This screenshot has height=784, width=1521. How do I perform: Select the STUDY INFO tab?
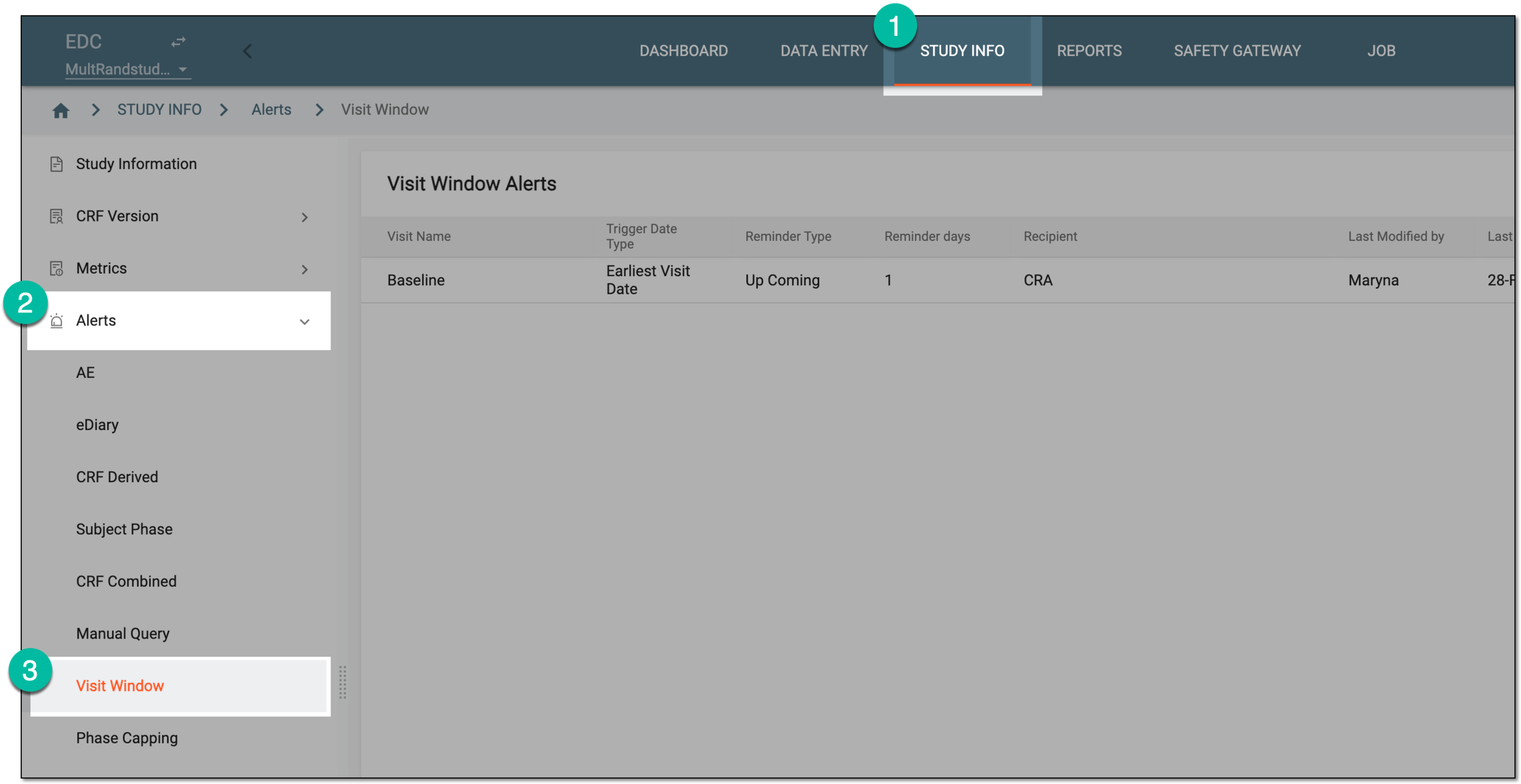tap(962, 50)
